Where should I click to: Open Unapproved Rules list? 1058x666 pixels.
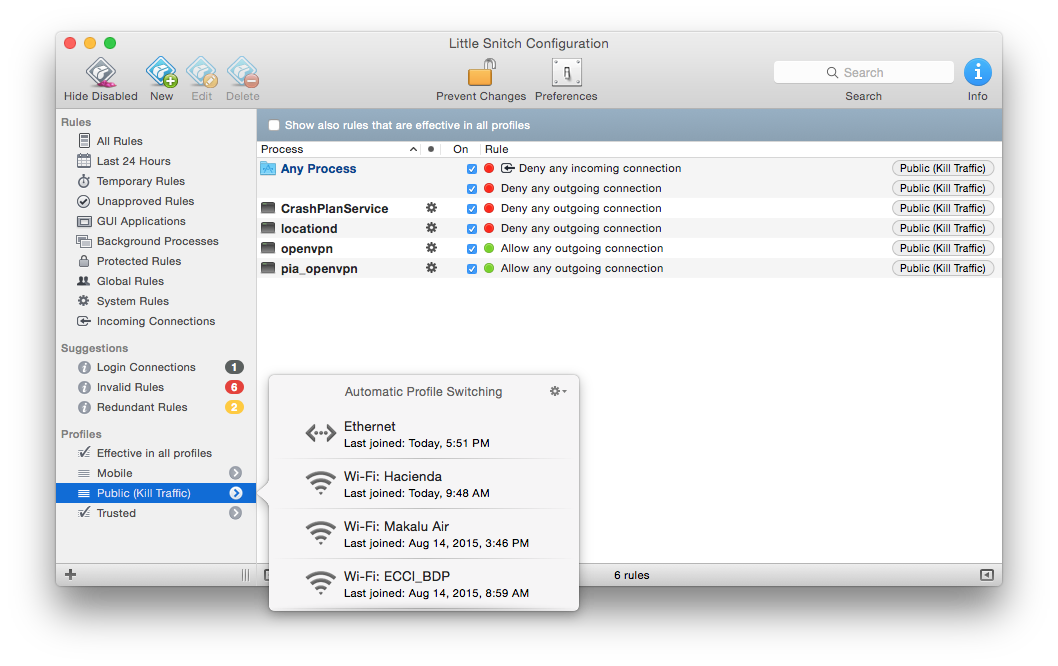(145, 201)
